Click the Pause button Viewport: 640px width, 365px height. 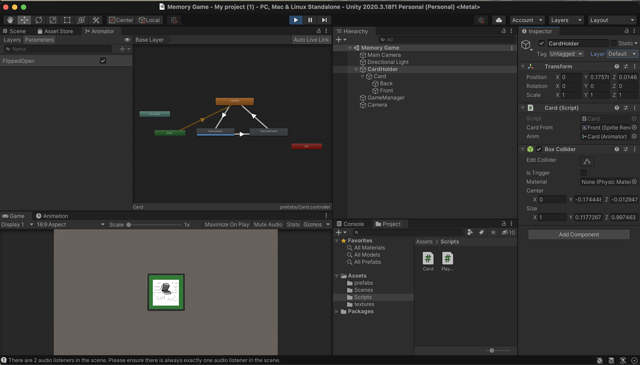click(x=310, y=20)
